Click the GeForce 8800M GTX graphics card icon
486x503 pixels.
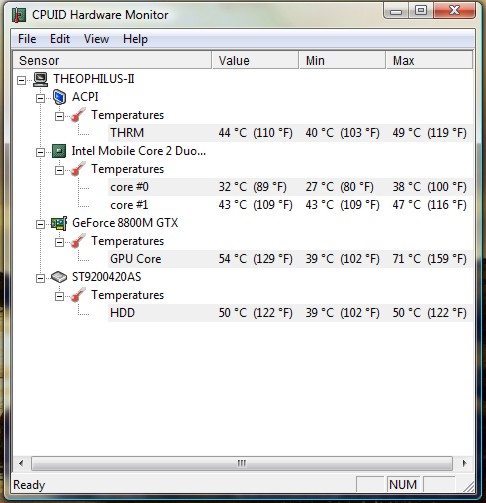click(59, 223)
